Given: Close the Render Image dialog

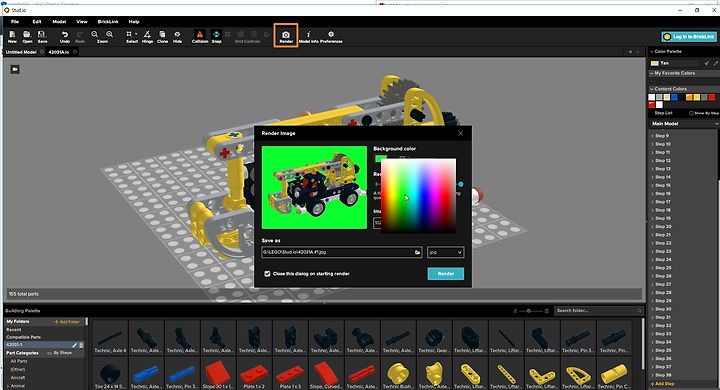Looking at the screenshot, I should pyautogui.click(x=461, y=133).
